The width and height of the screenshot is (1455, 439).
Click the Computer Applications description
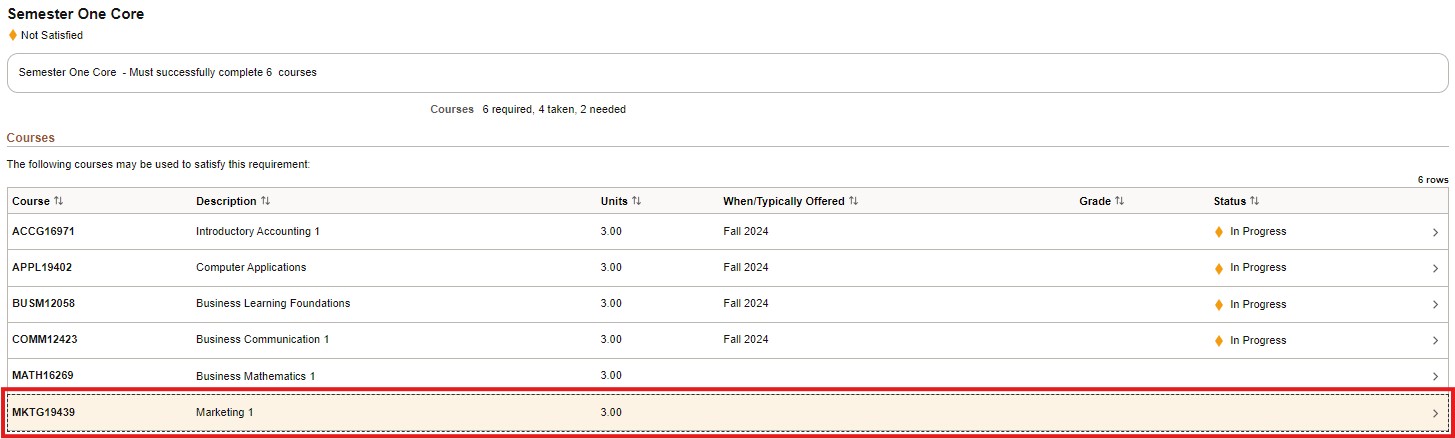(251, 268)
